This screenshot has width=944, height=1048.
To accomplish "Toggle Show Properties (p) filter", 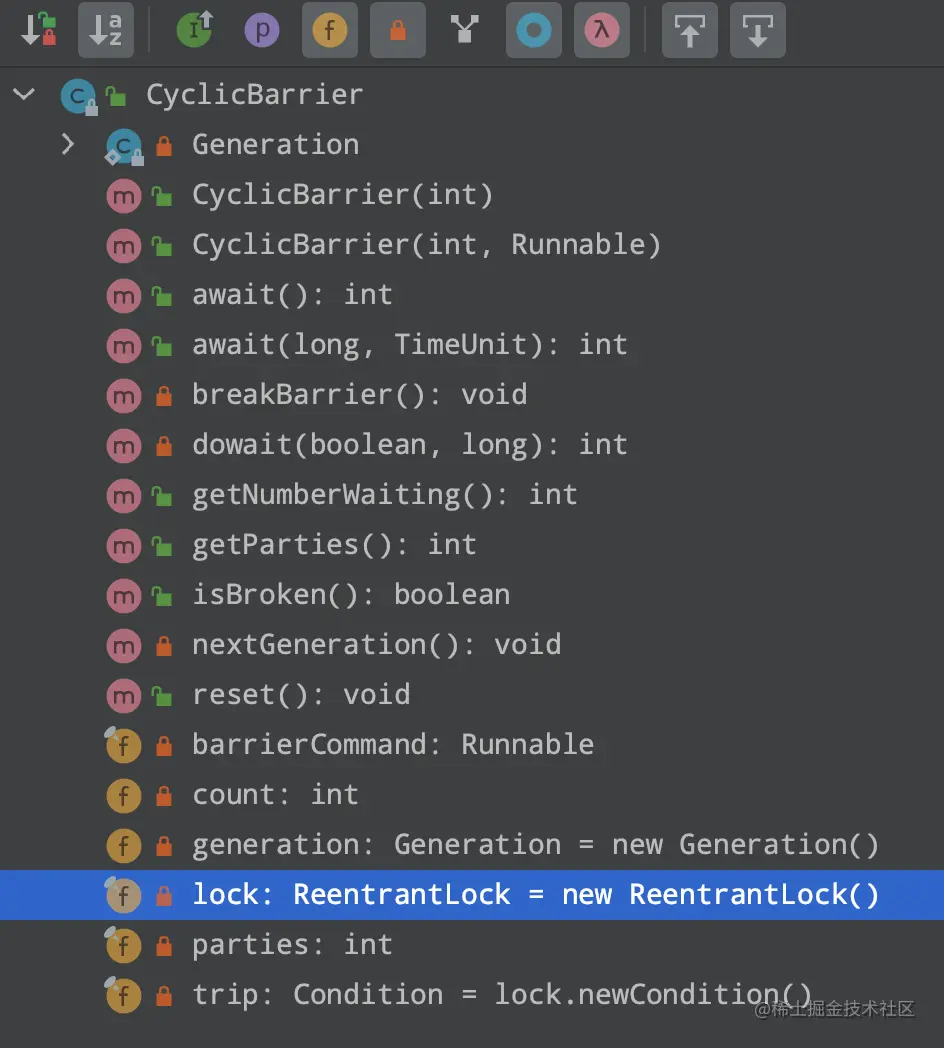I will (x=262, y=30).
